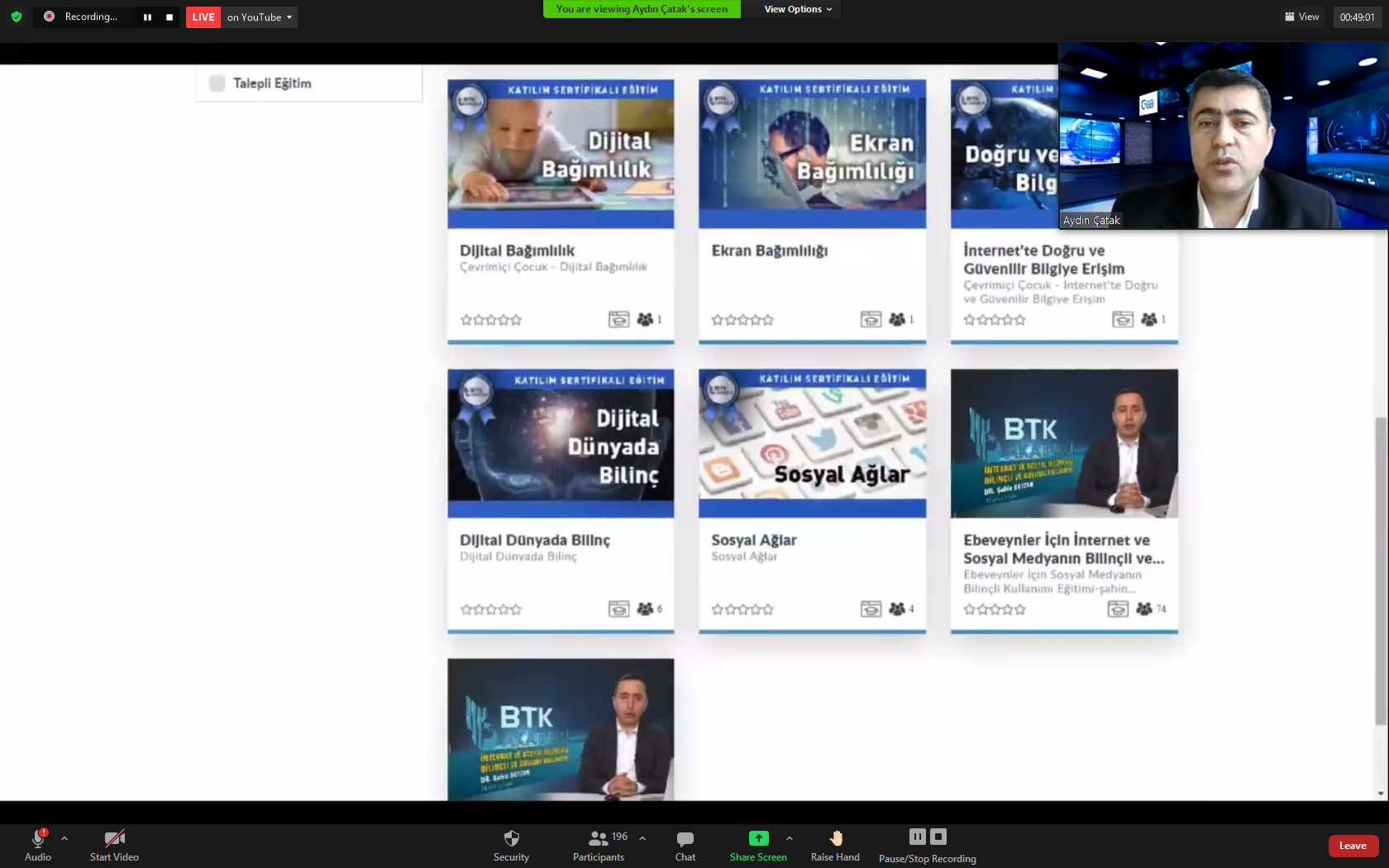Click the Raise Hand button
Screen dimensions: 1389x868
835,845
